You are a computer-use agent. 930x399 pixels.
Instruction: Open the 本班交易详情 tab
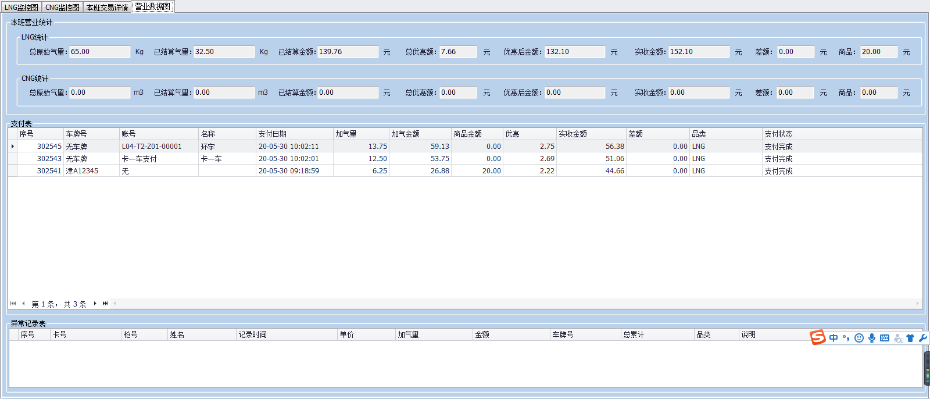point(107,7)
